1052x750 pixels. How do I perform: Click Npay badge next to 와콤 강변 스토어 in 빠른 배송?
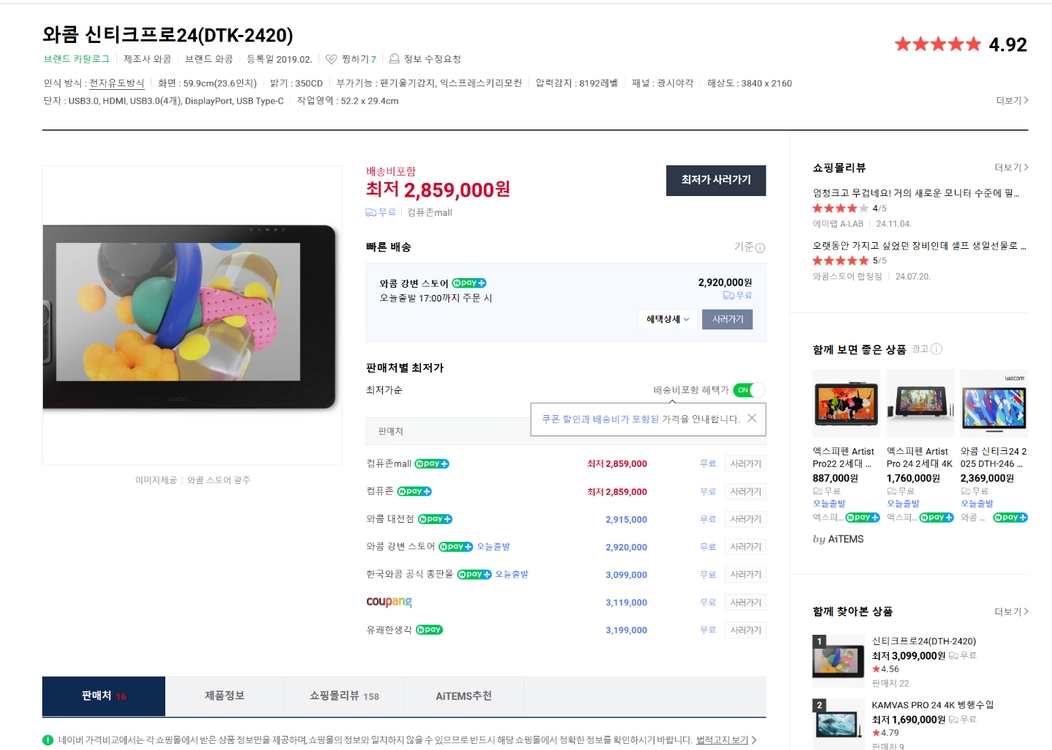[x=469, y=283]
